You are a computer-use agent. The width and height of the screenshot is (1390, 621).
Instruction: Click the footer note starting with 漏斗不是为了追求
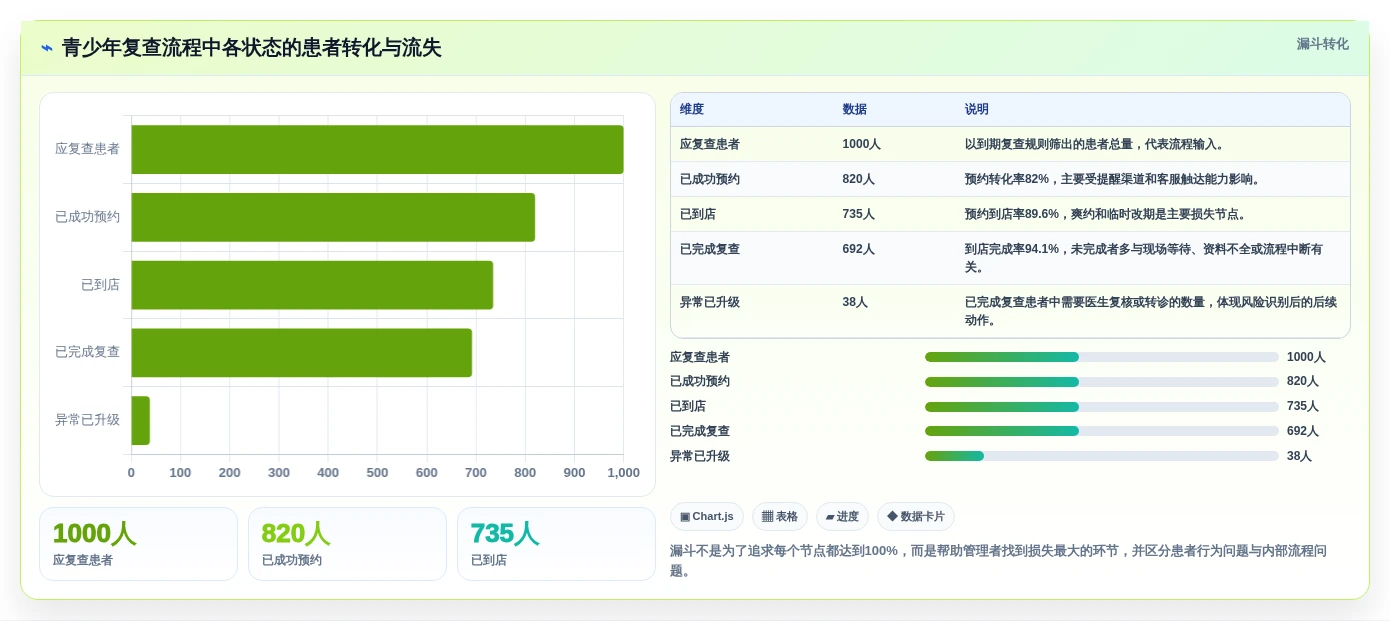(1000, 561)
